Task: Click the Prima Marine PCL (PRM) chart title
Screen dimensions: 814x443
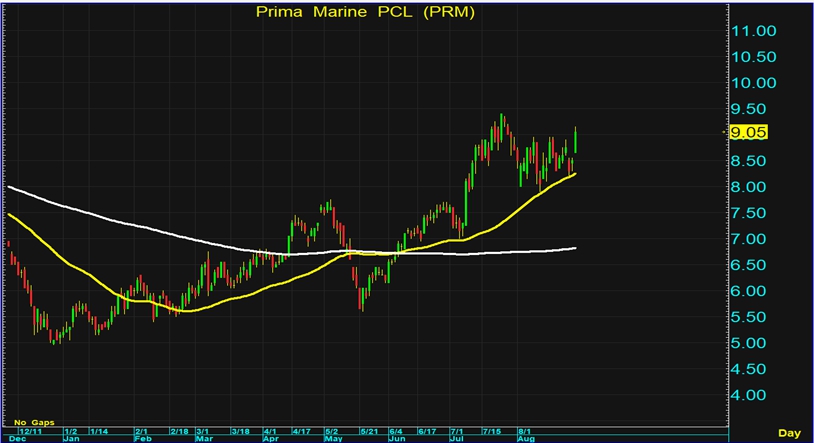Action: tap(365, 12)
